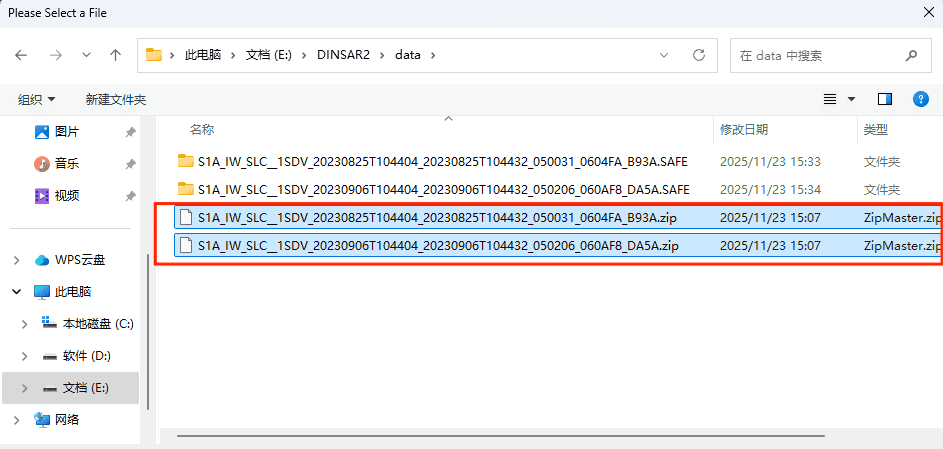The height and width of the screenshot is (449, 943).
Task: Go forward with the right arrow
Action: coord(56,55)
